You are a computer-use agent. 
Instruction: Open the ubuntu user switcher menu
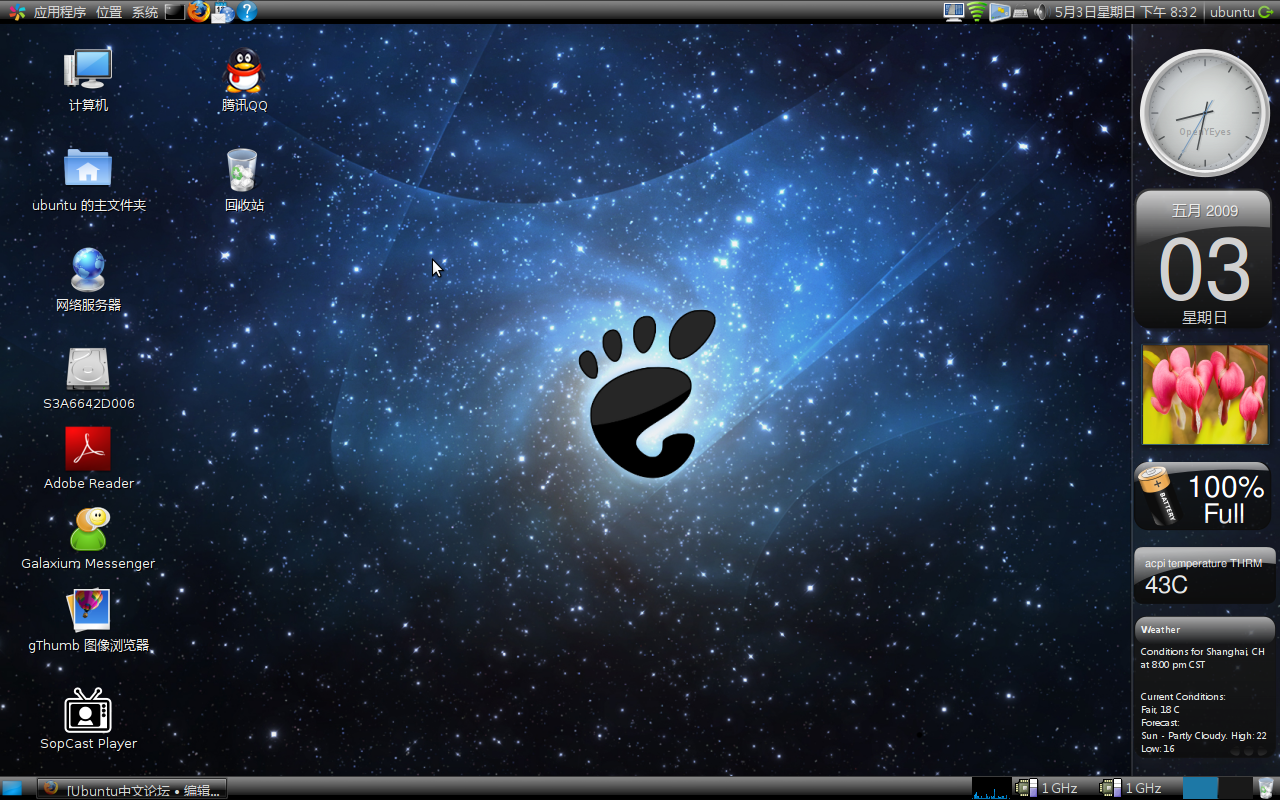point(1231,12)
